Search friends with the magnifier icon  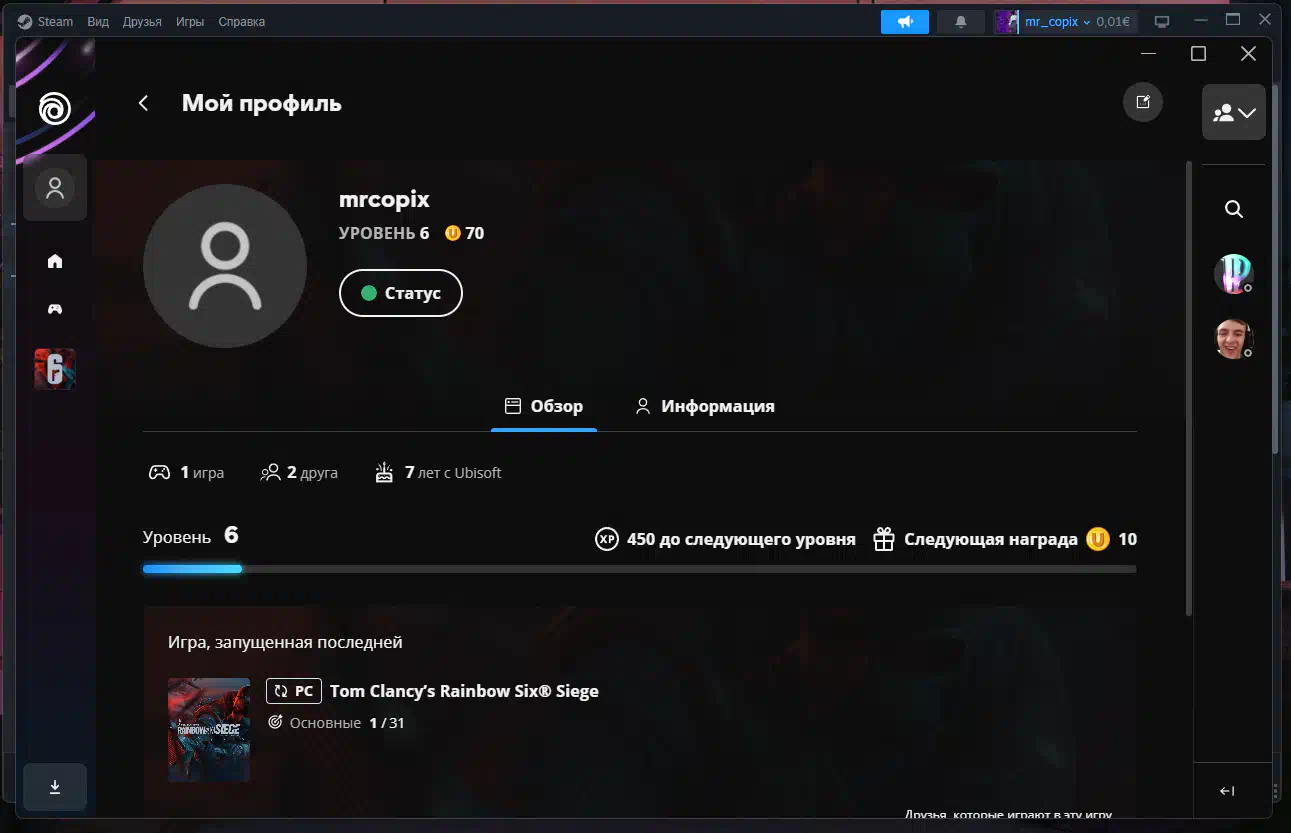tap(1234, 209)
